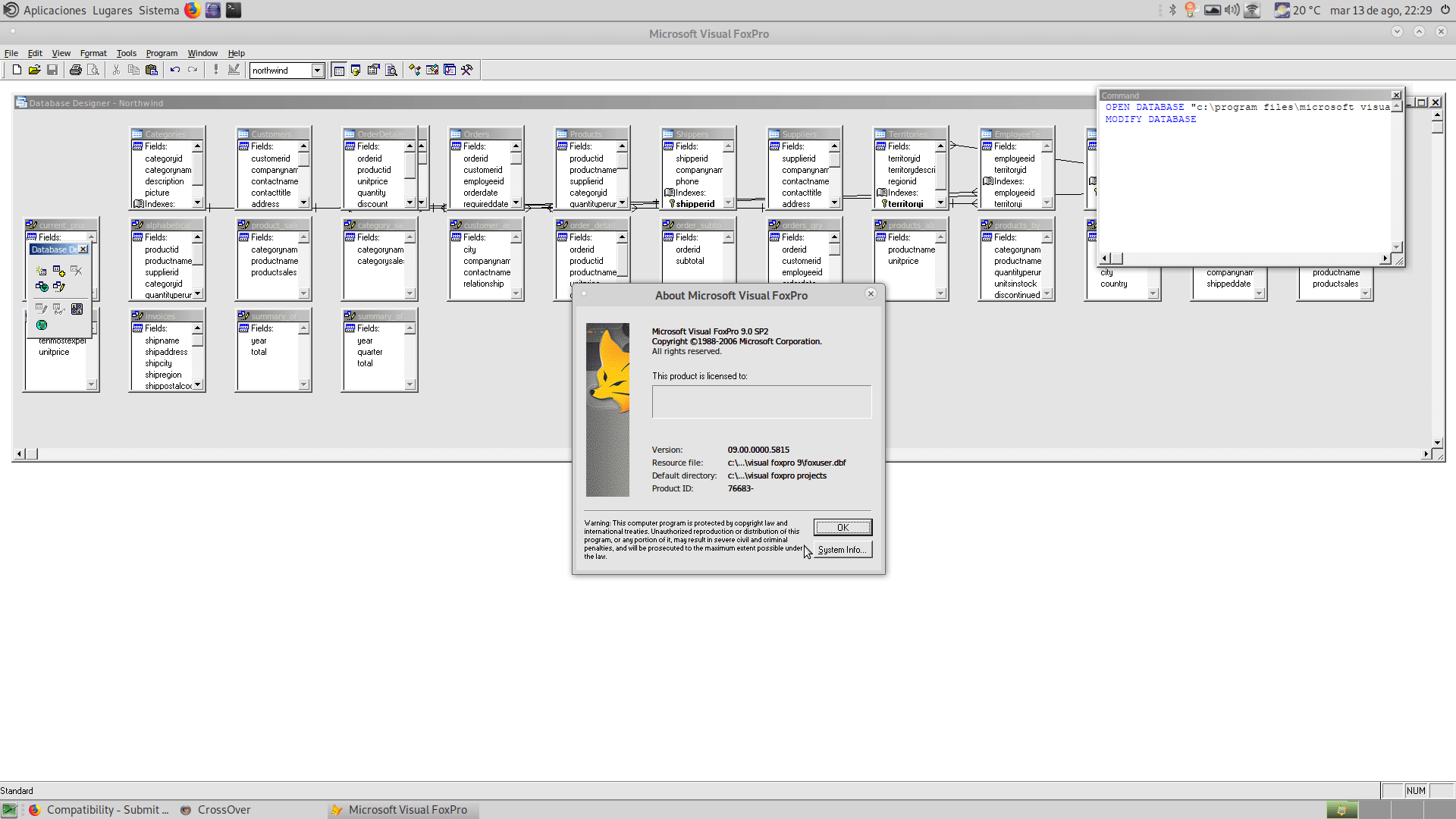1456x819 pixels.
Task: Click the New Local View pencil icon
Action: [x=59, y=287]
